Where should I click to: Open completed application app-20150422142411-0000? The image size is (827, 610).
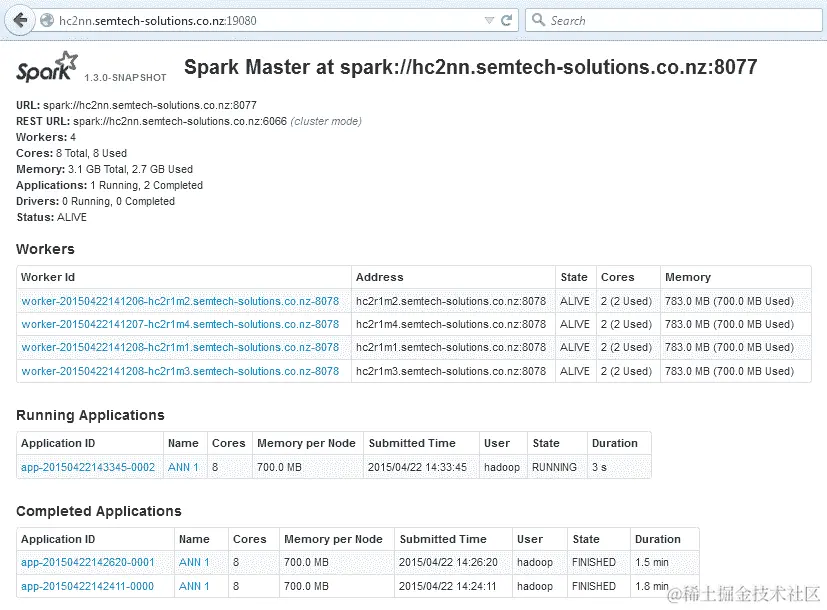[x=88, y=586]
